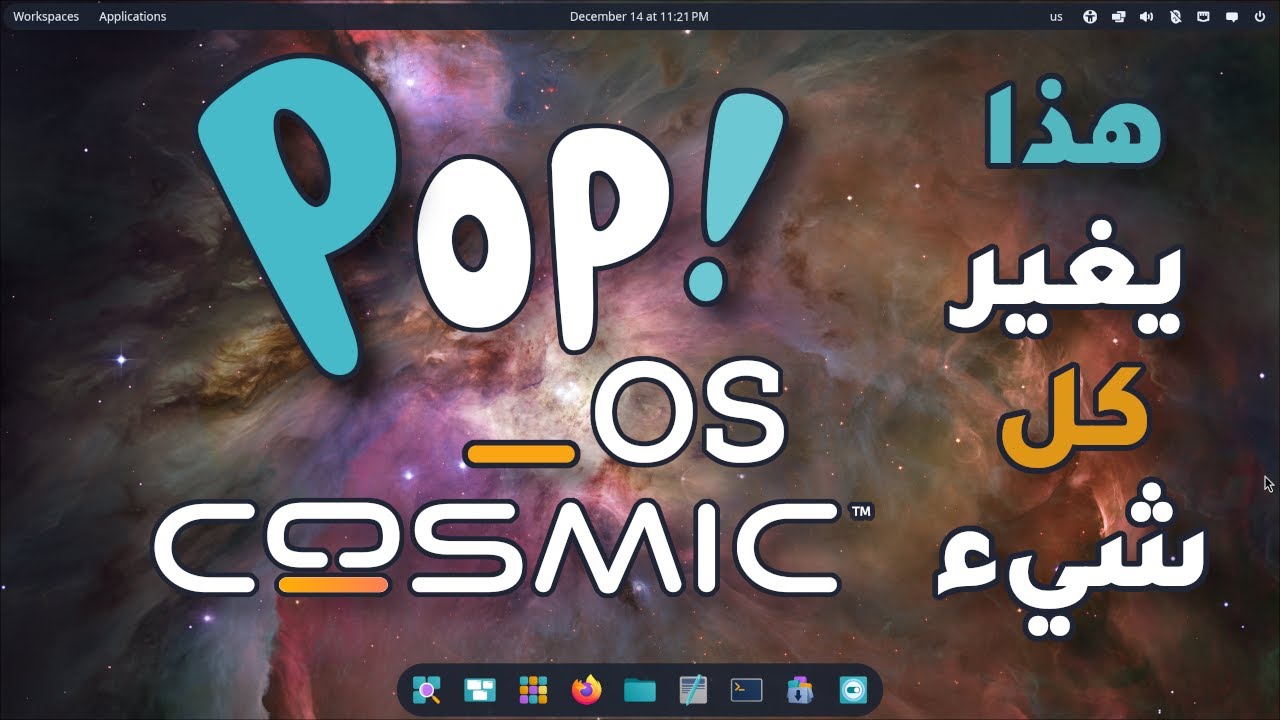Open COSMIC Files from the dock
1280x720 pixels.
tap(640, 690)
